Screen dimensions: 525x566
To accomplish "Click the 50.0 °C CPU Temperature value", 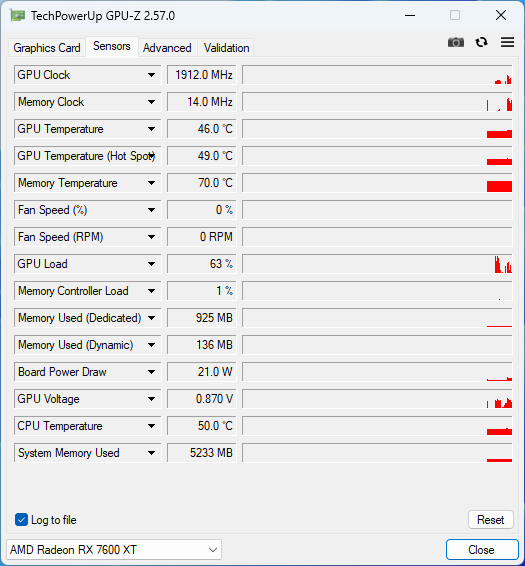I will 201,426.
